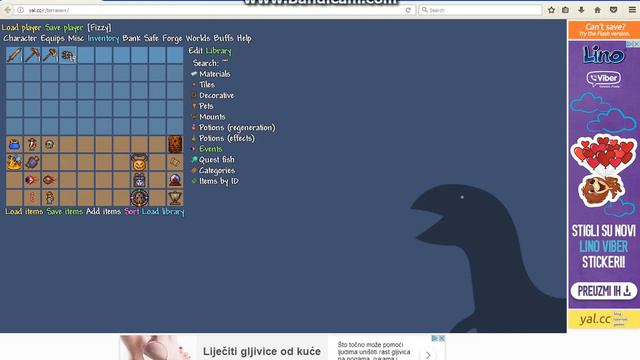
Task: Click the Load player link
Action: tap(21, 28)
